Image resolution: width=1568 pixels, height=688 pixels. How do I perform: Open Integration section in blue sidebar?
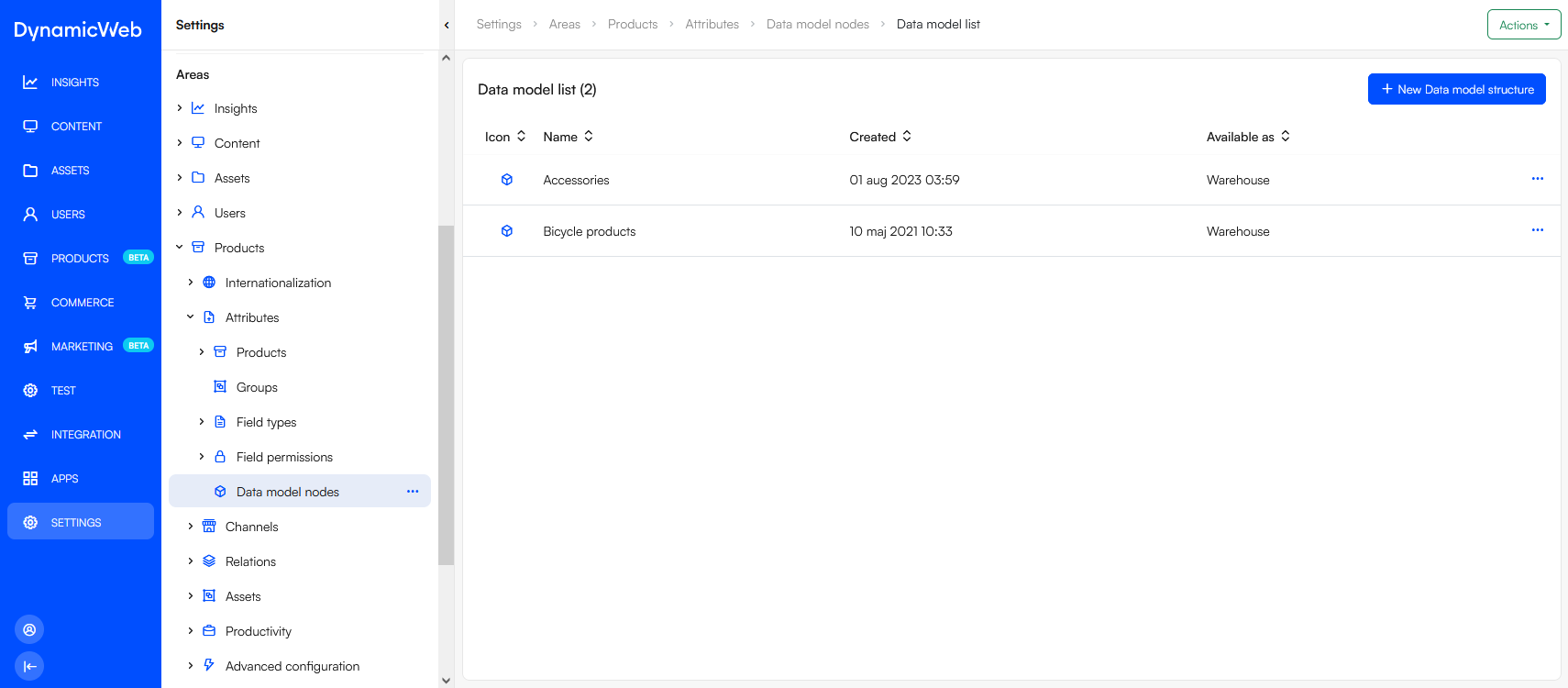(x=81, y=435)
